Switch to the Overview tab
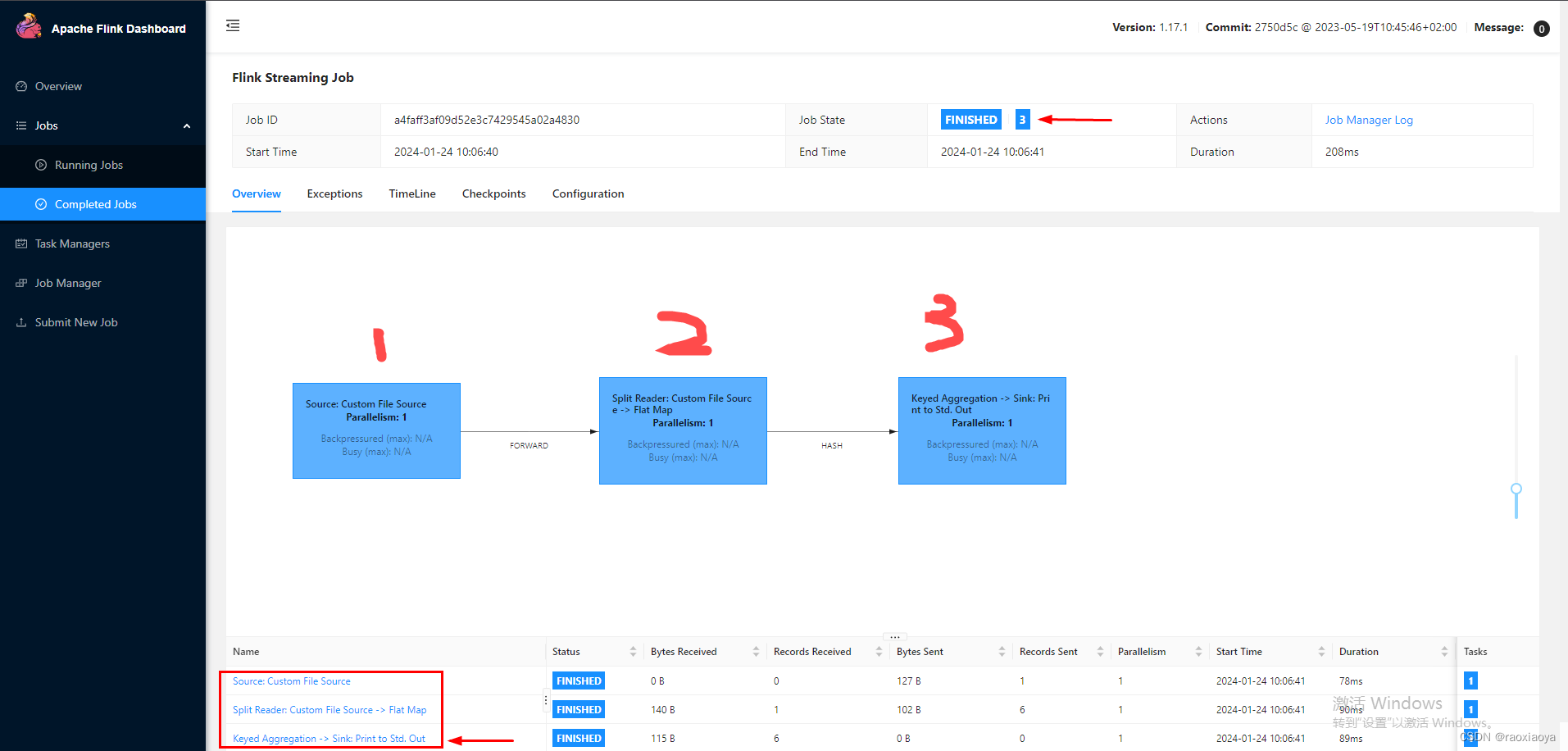The image size is (1568, 751). coord(257,193)
